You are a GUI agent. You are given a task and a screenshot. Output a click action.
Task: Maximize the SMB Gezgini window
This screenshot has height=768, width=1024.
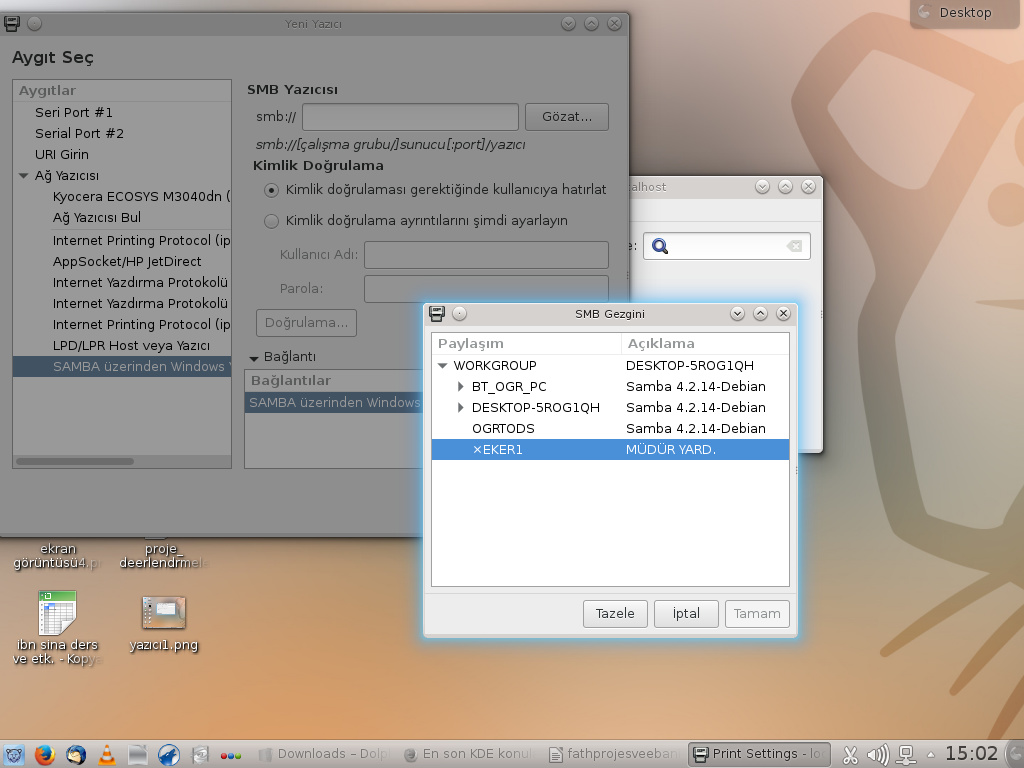(760, 314)
